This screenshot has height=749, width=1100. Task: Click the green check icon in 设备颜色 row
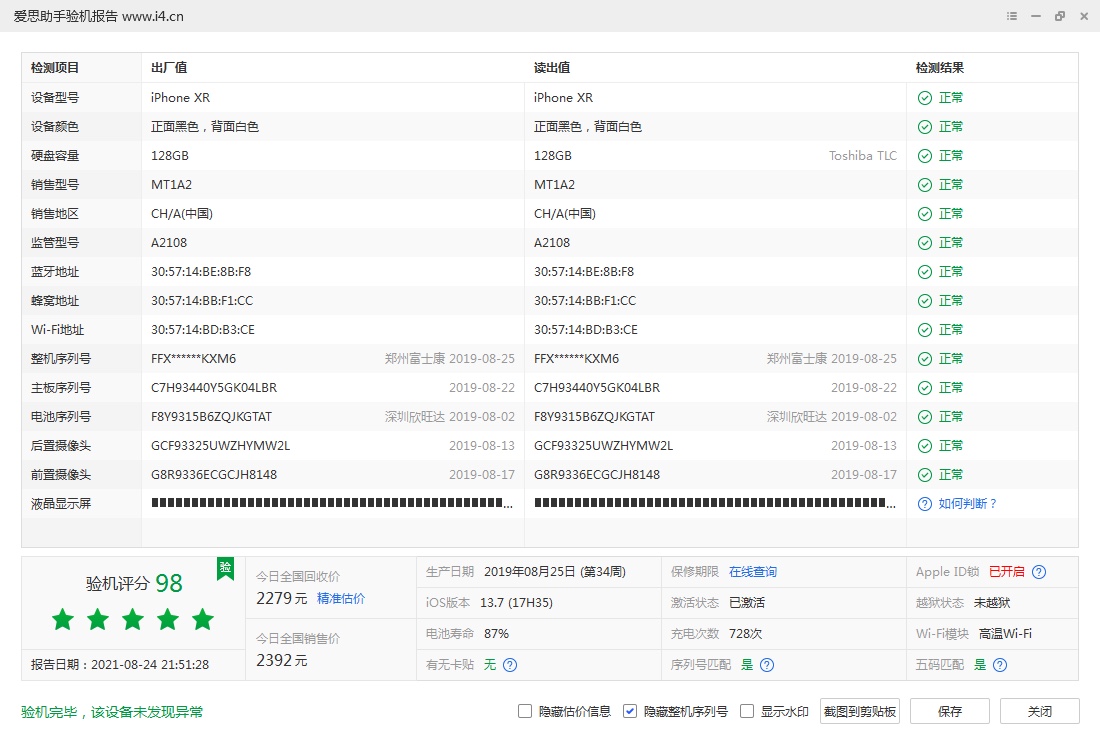click(925, 127)
